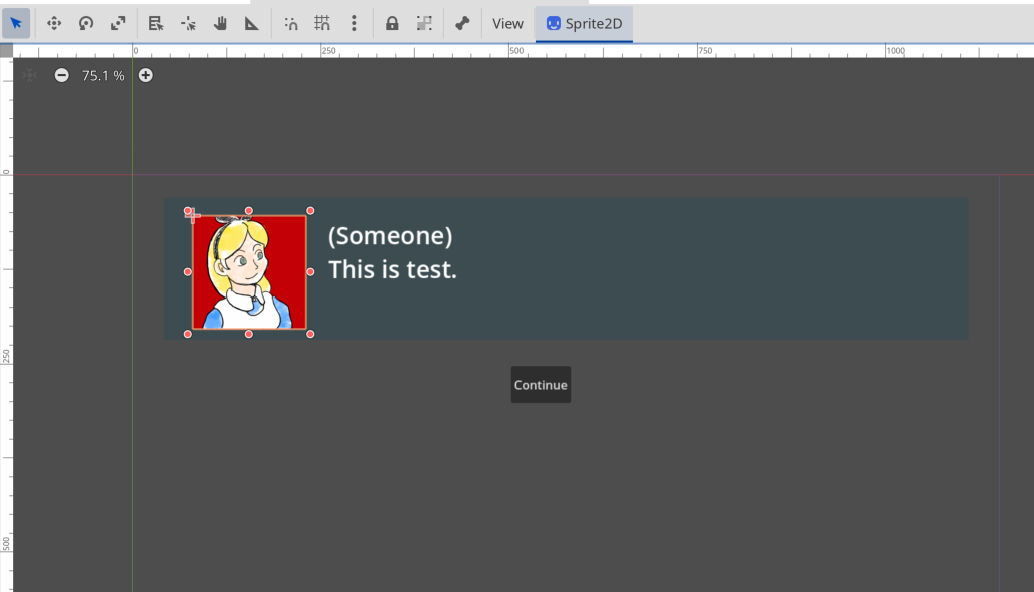The width and height of the screenshot is (1034, 592).
Task: Click the center view icon beside zoom out
Action: [x=30, y=75]
